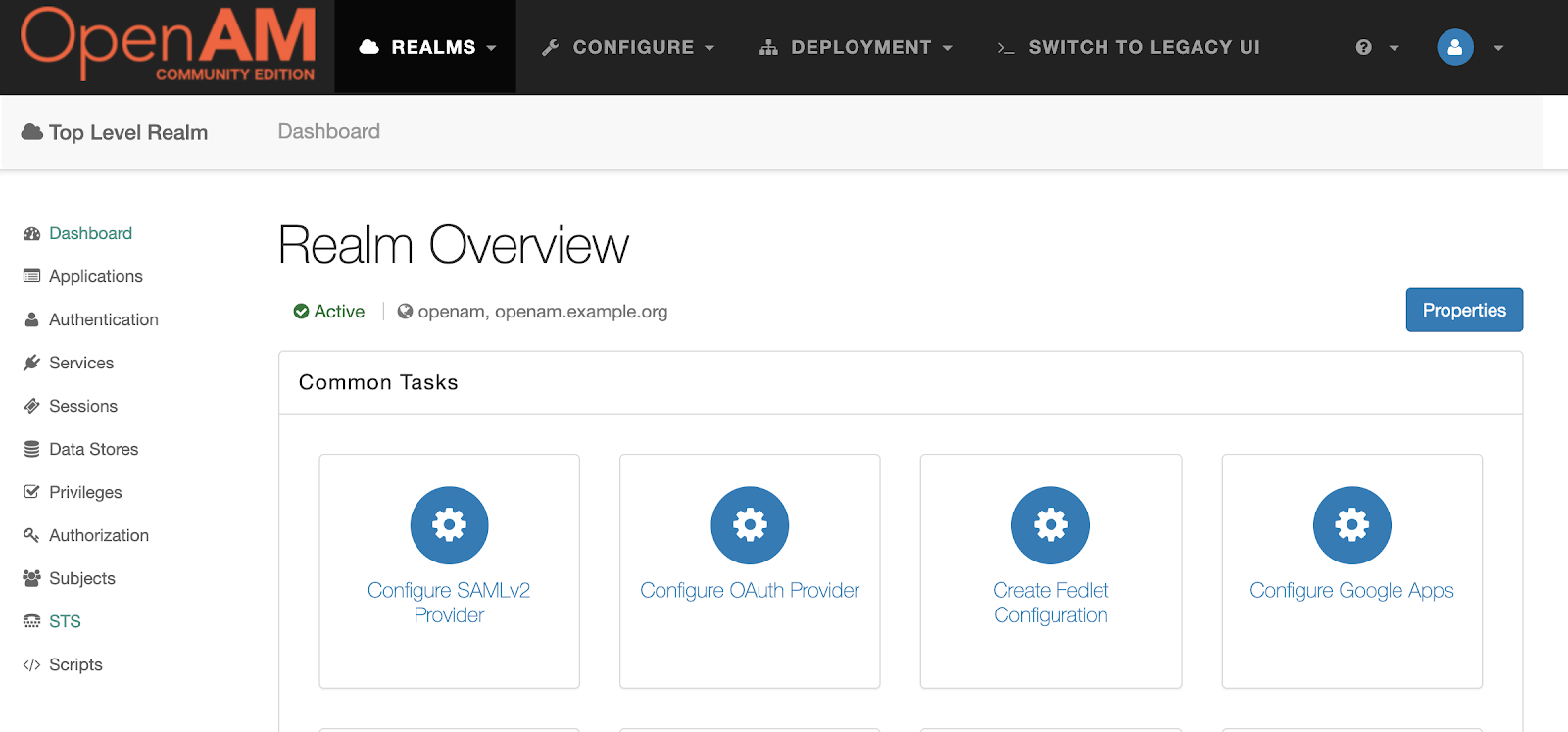Click the Configure OAuth Provider link
This screenshot has height=732, width=1568.
750,590
